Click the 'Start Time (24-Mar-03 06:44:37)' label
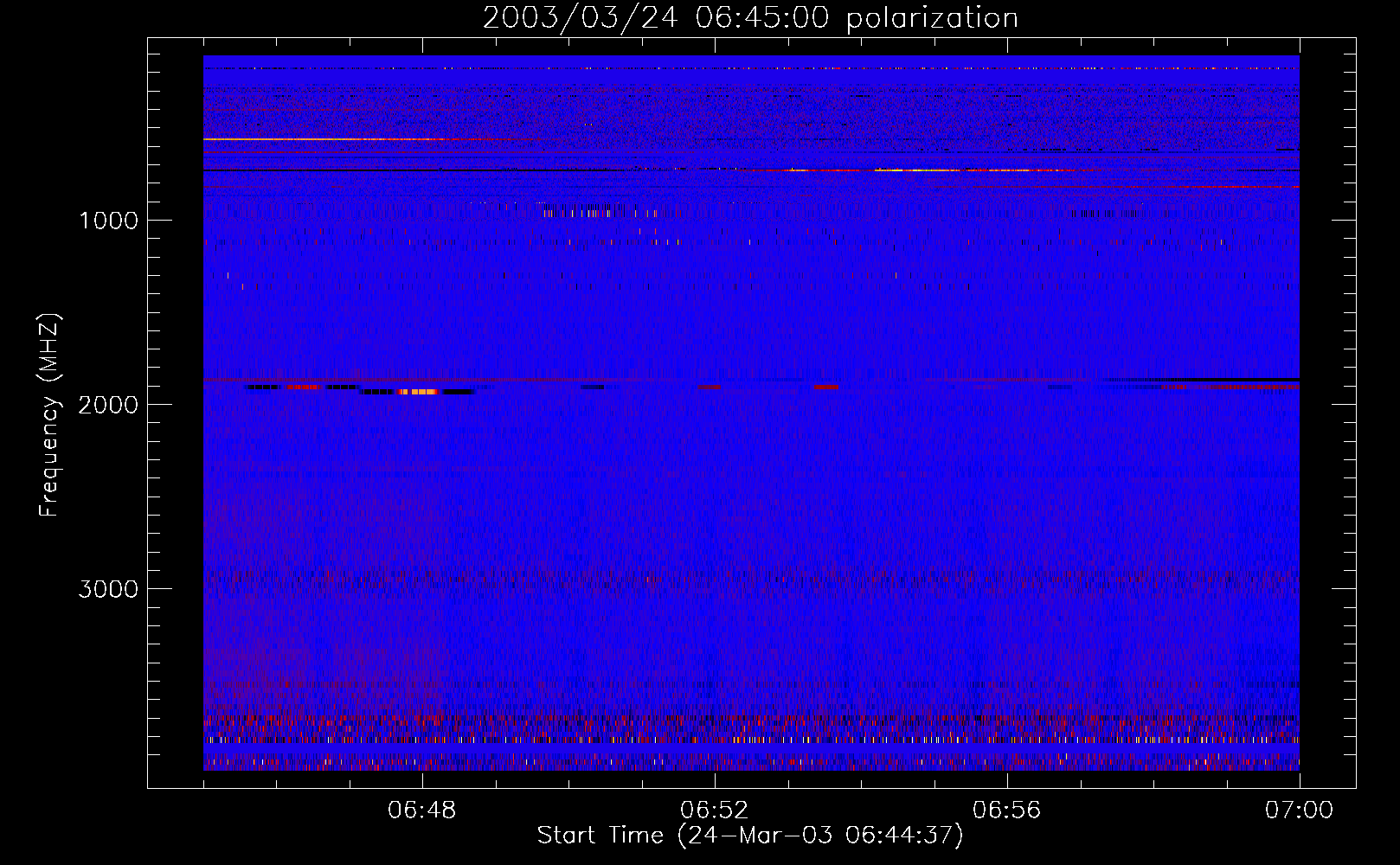1400x865 pixels. point(750,836)
